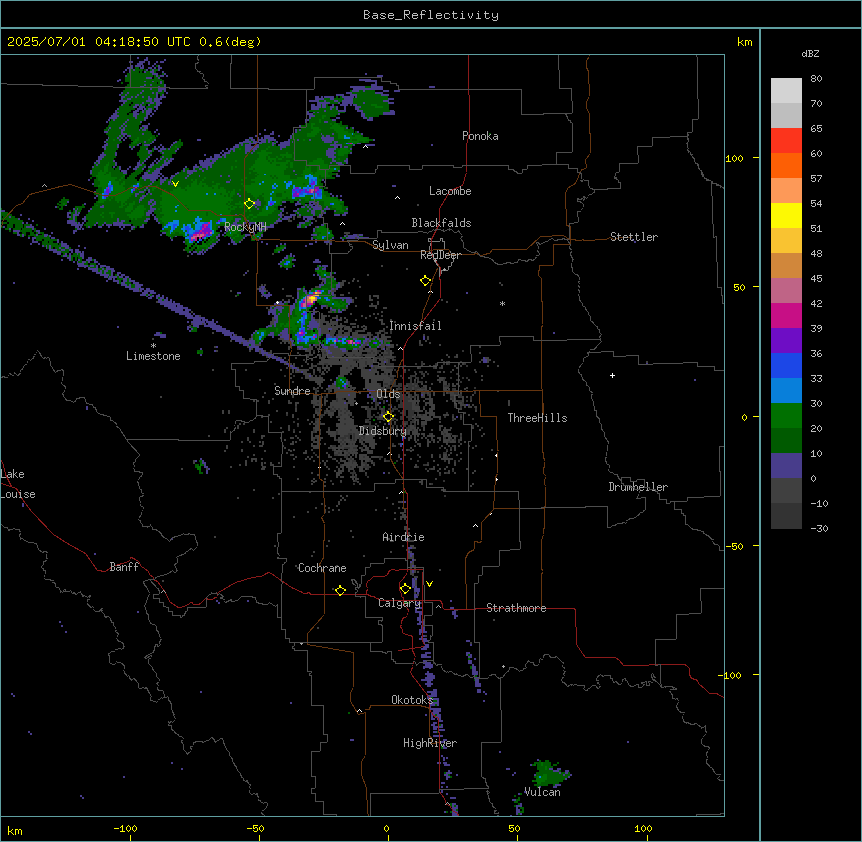Click the Innisfail town label

[415, 326]
